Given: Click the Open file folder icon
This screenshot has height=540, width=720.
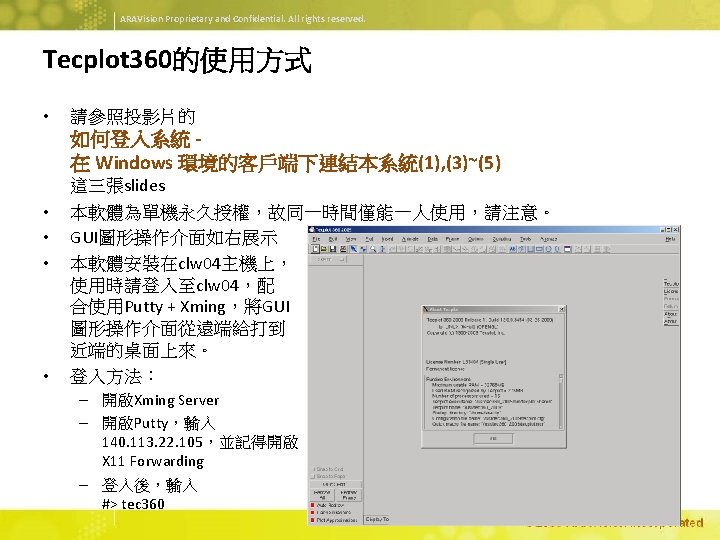Looking at the screenshot, I should tap(324, 249).
